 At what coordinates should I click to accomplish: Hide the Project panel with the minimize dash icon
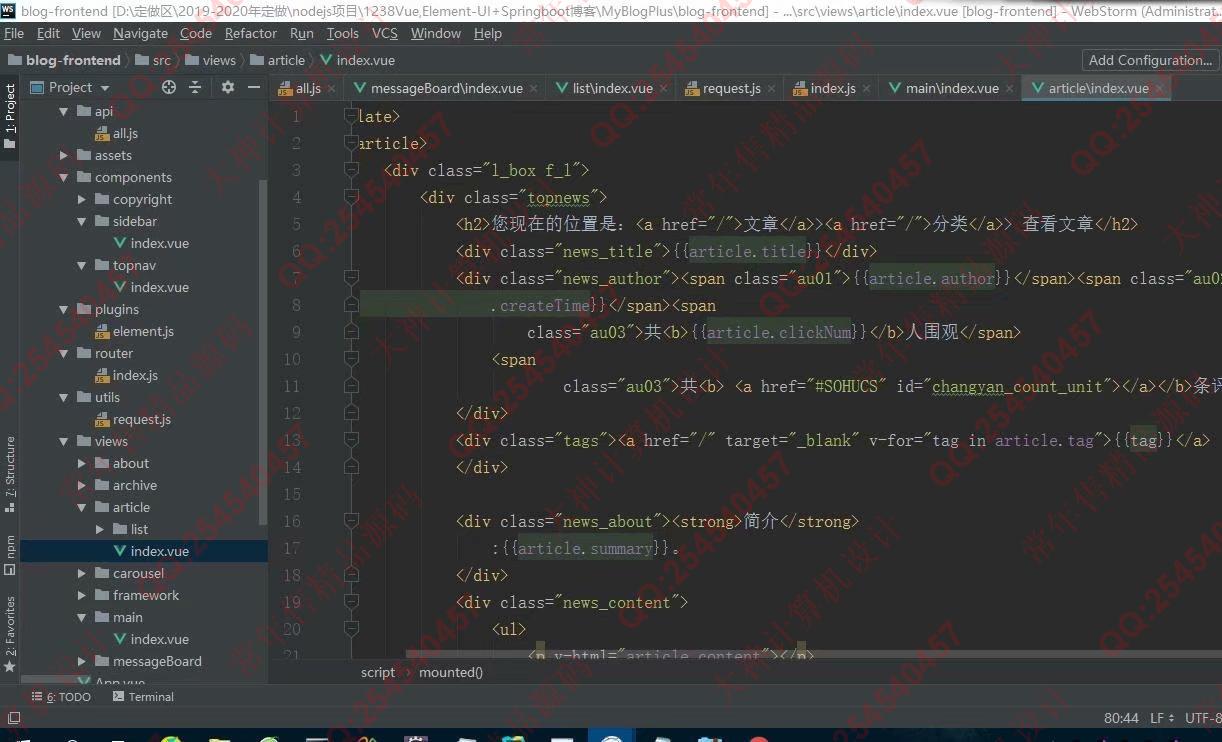(254, 88)
